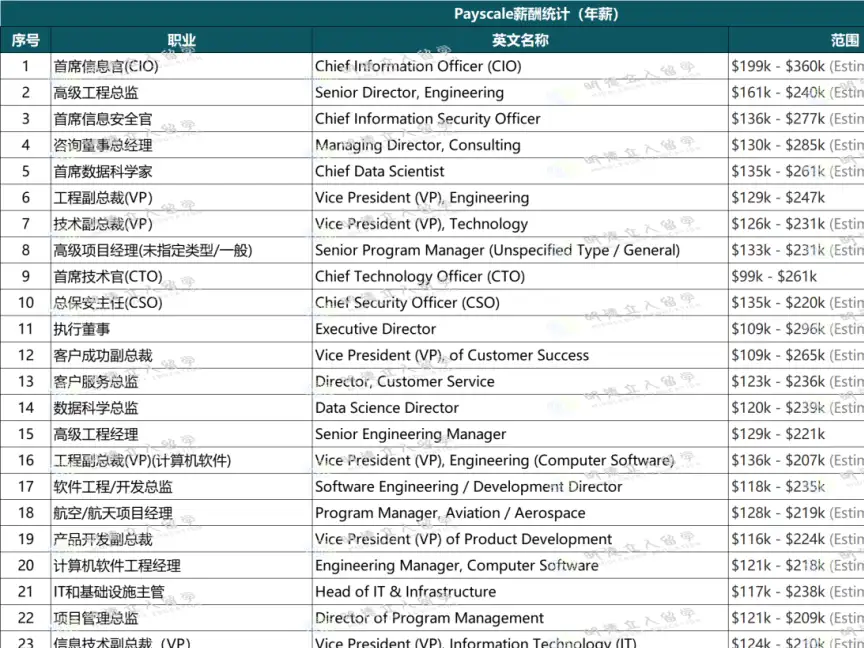Click the "英文名称" column header
864x648 pixels.
520,40
